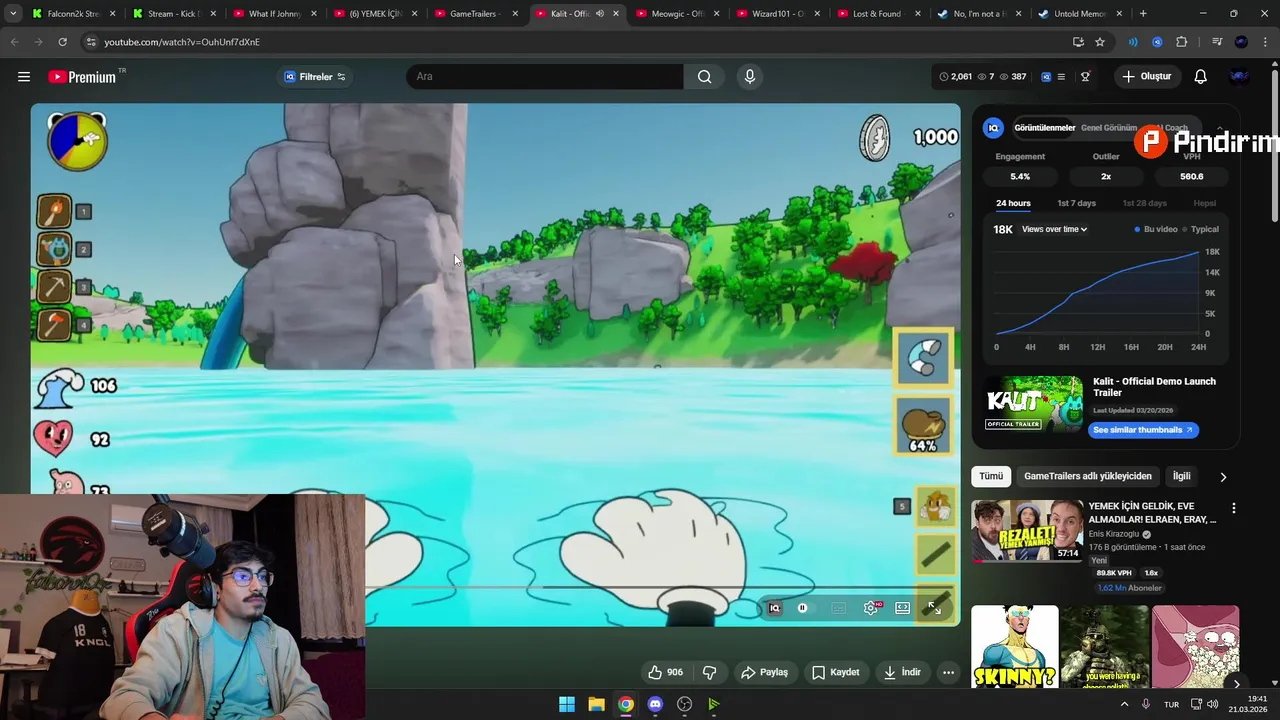Image resolution: width=1280 pixels, height=720 pixels.
Task: Choose the 24 hours time range
Action: pyautogui.click(x=1013, y=203)
